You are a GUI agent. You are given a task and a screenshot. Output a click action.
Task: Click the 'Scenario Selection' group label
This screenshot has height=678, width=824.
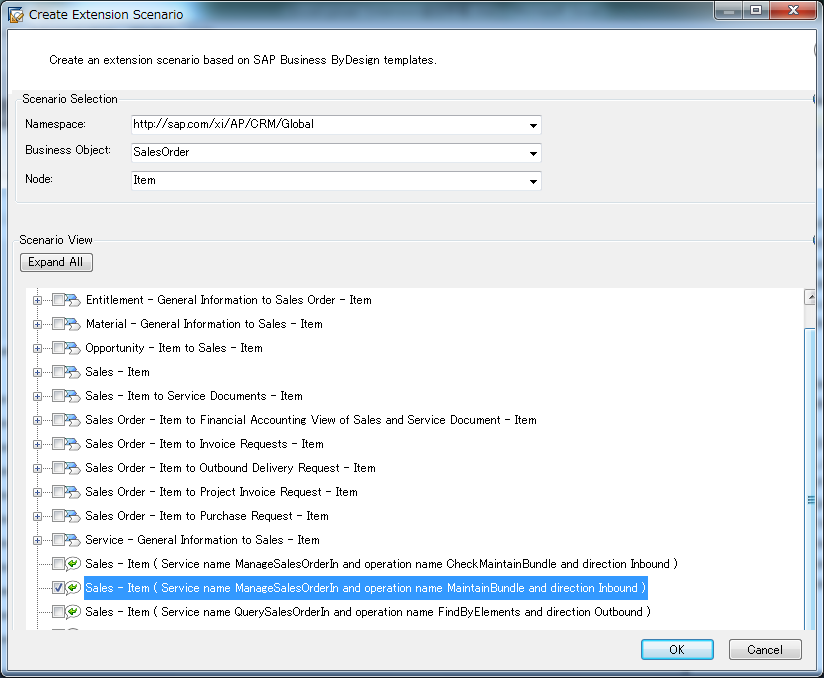pyautogui.click(x=70, y=99)
